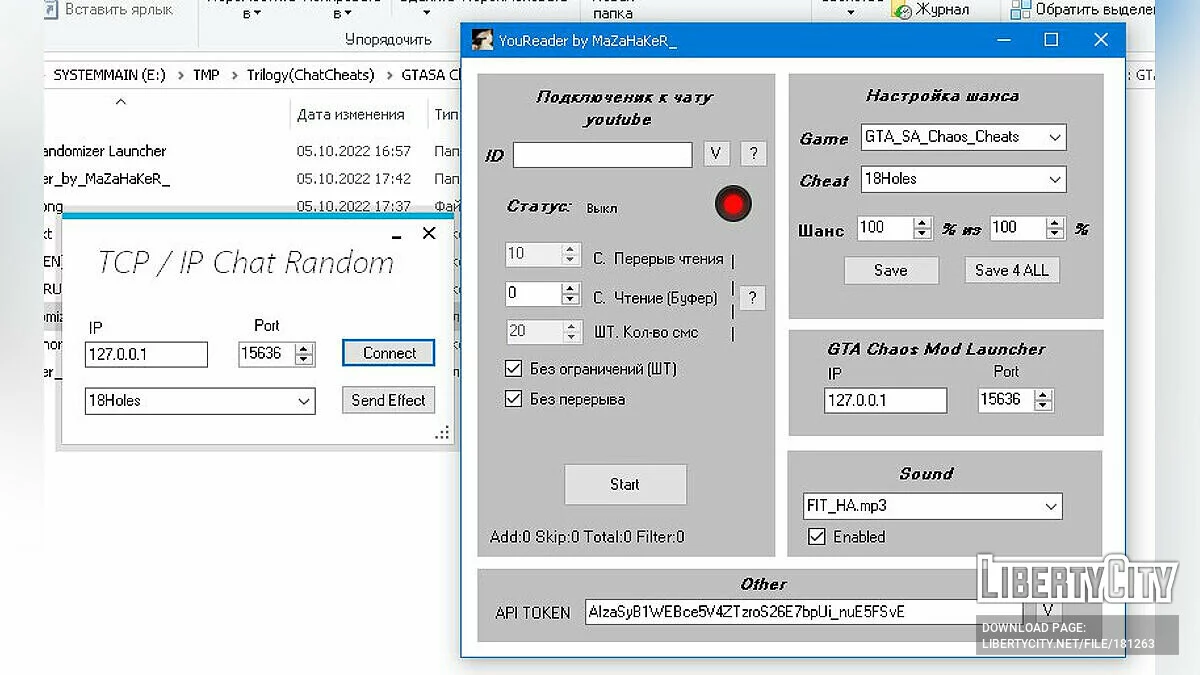Click the resize grip of TCP/IP Chat Random

point(441,433)
